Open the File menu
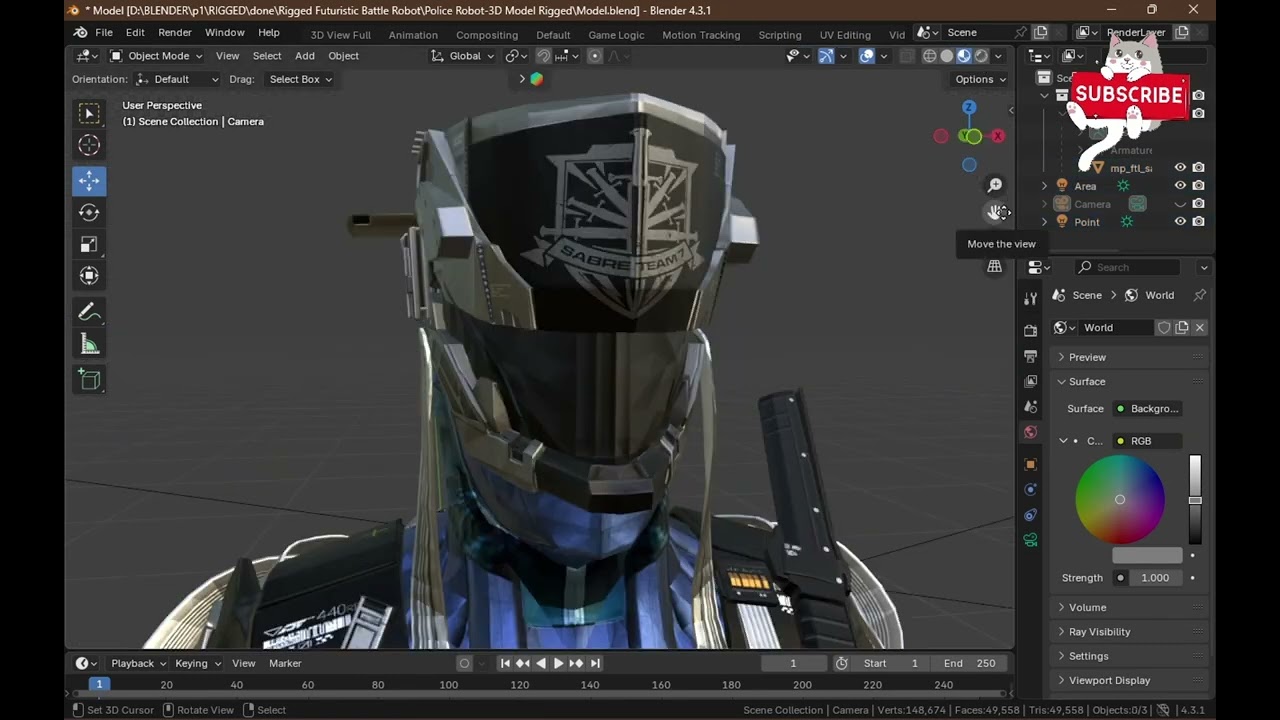This screenshot has height=720, width=1280. [x=104, y=33]
